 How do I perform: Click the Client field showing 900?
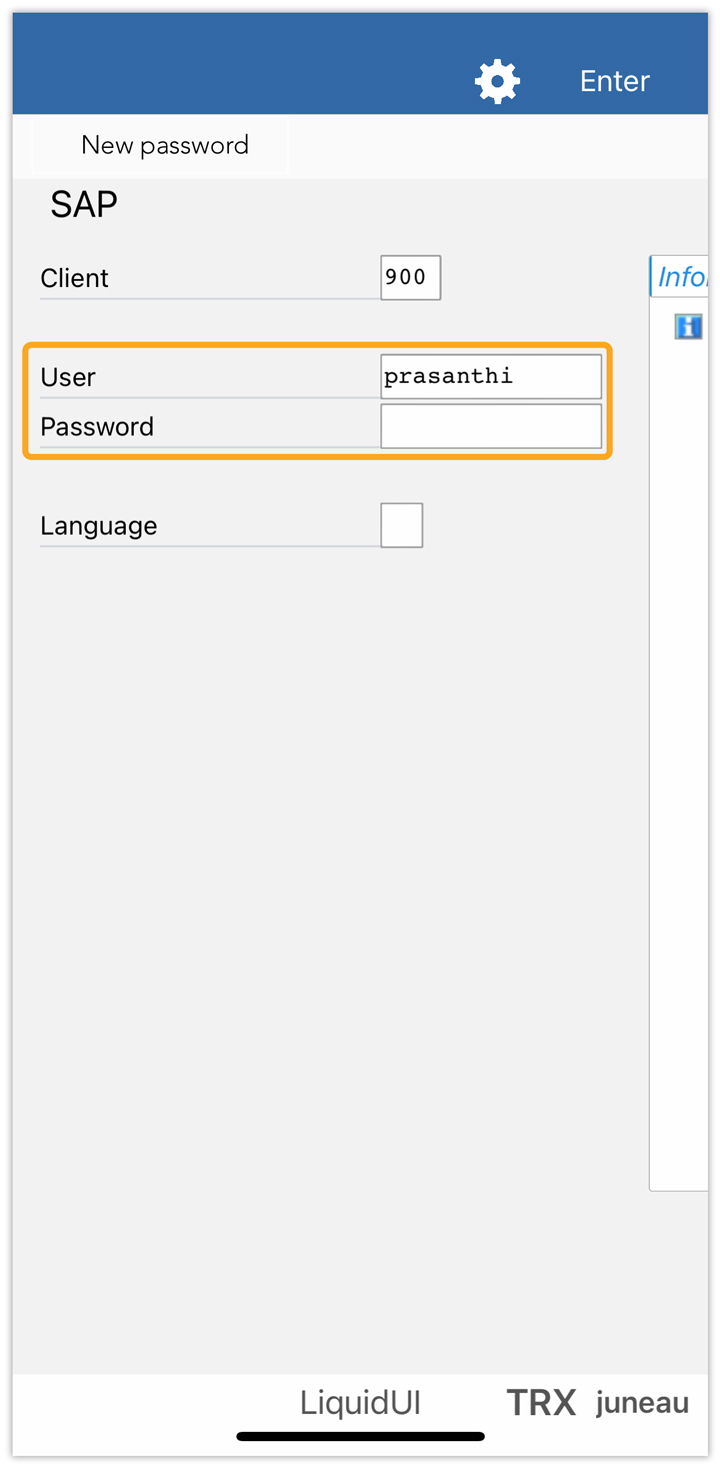410,277
